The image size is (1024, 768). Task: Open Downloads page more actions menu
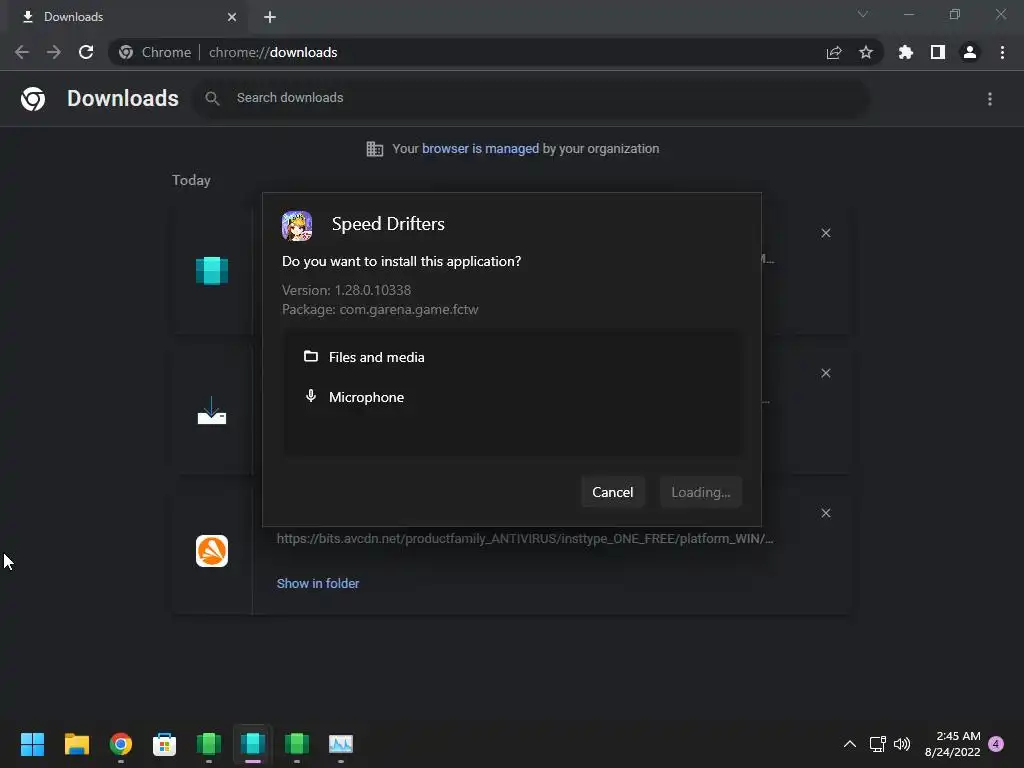coord(989,99)
